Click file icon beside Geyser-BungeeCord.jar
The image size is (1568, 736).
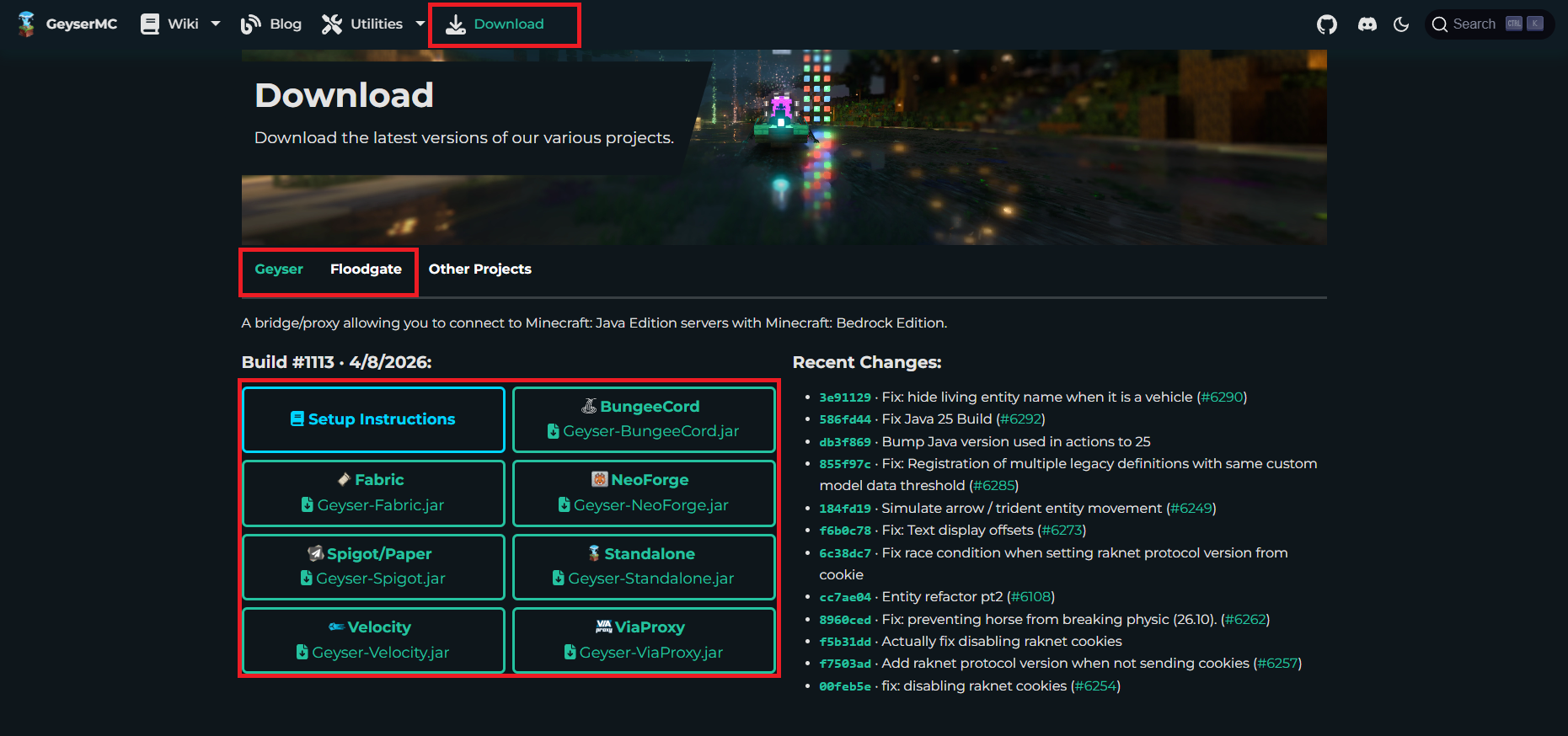click(x=554, y=431)
